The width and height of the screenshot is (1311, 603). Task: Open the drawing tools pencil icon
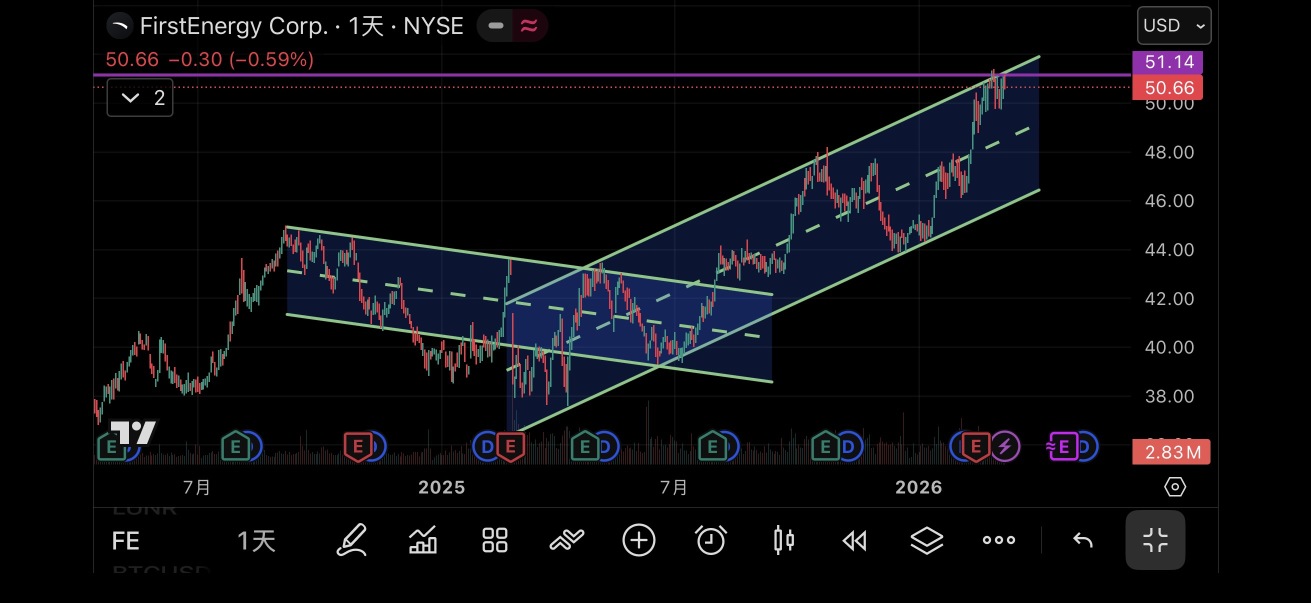point(351,541)
